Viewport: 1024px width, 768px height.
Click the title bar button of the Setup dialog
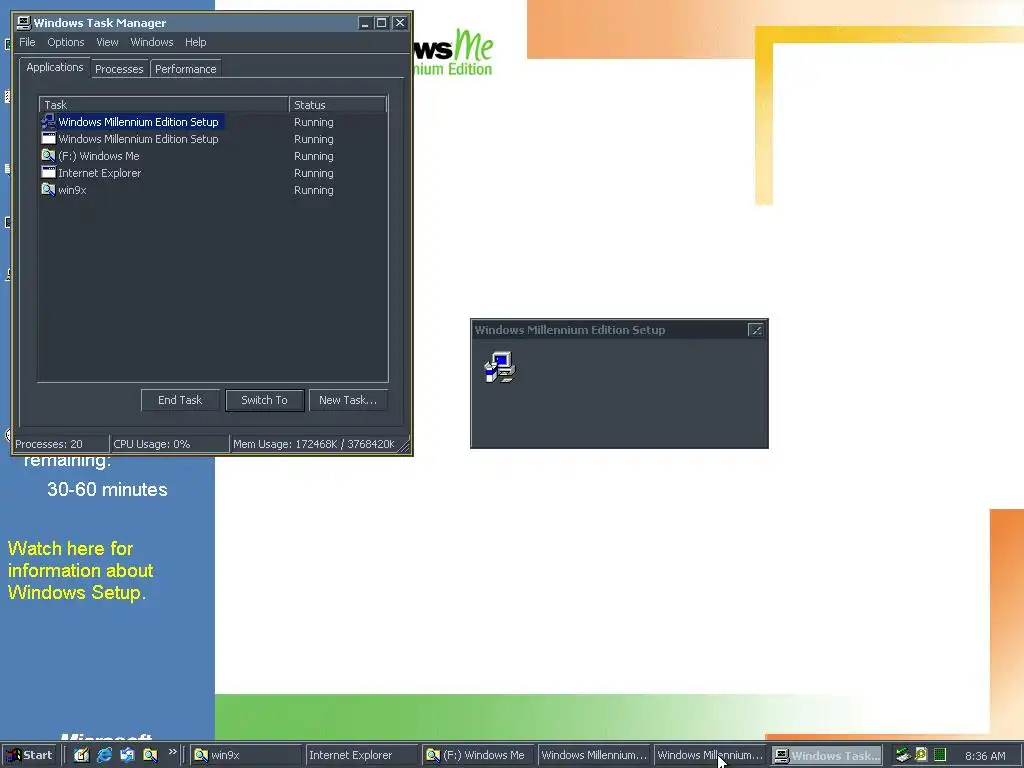pyautogui.click(x=756, y=330)
